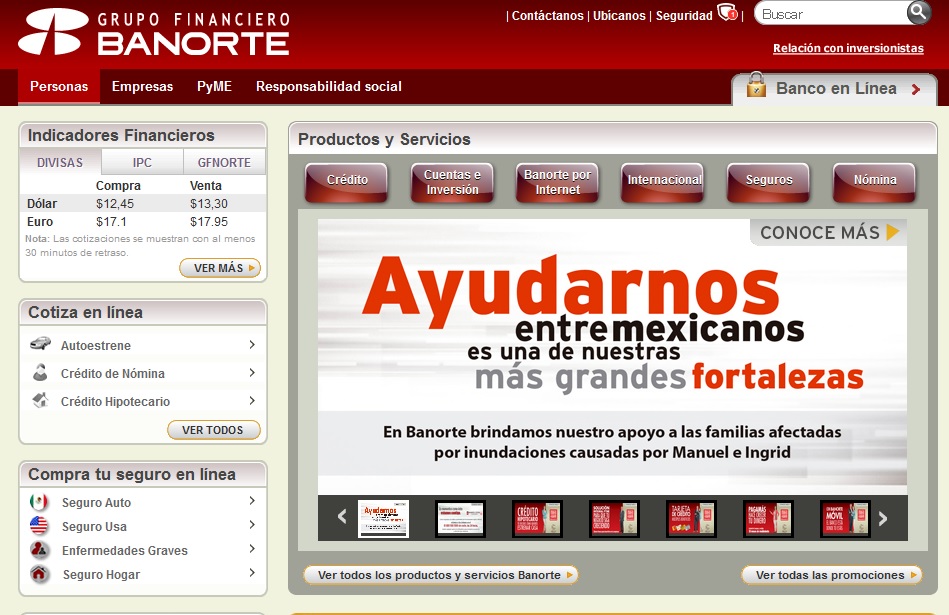The width and height of the screenshot is (949, 615).
Task: Select the Banorte Móvil thumbnail
Action: (x=845, y=518)
